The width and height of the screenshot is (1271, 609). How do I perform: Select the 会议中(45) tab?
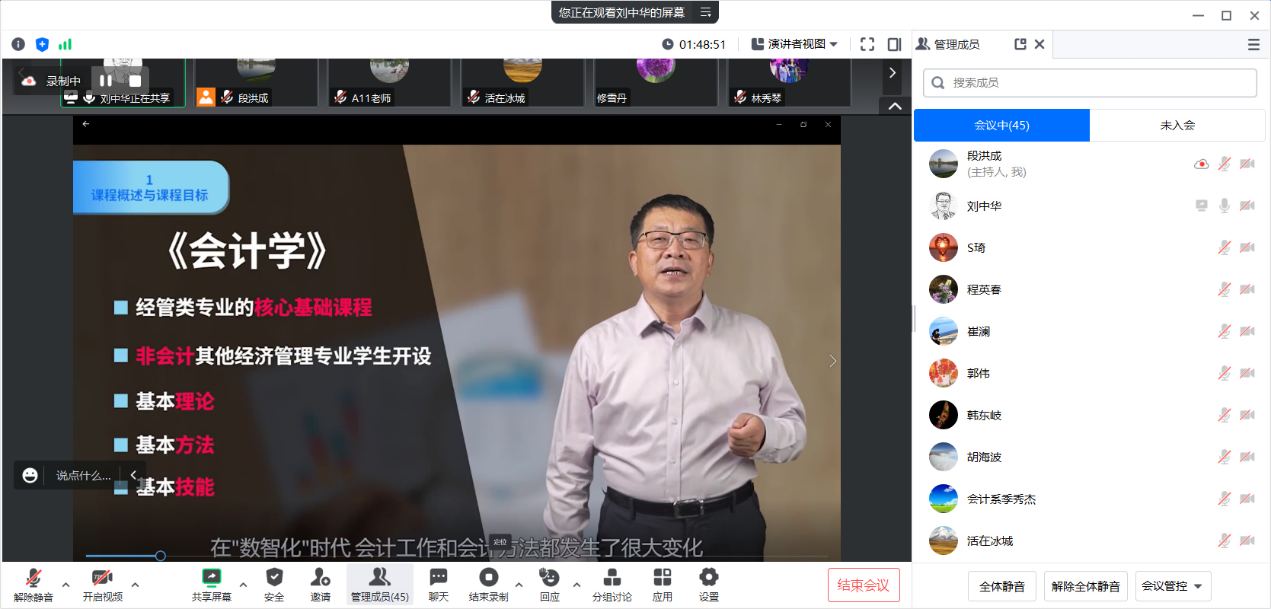coord(1001,125)
